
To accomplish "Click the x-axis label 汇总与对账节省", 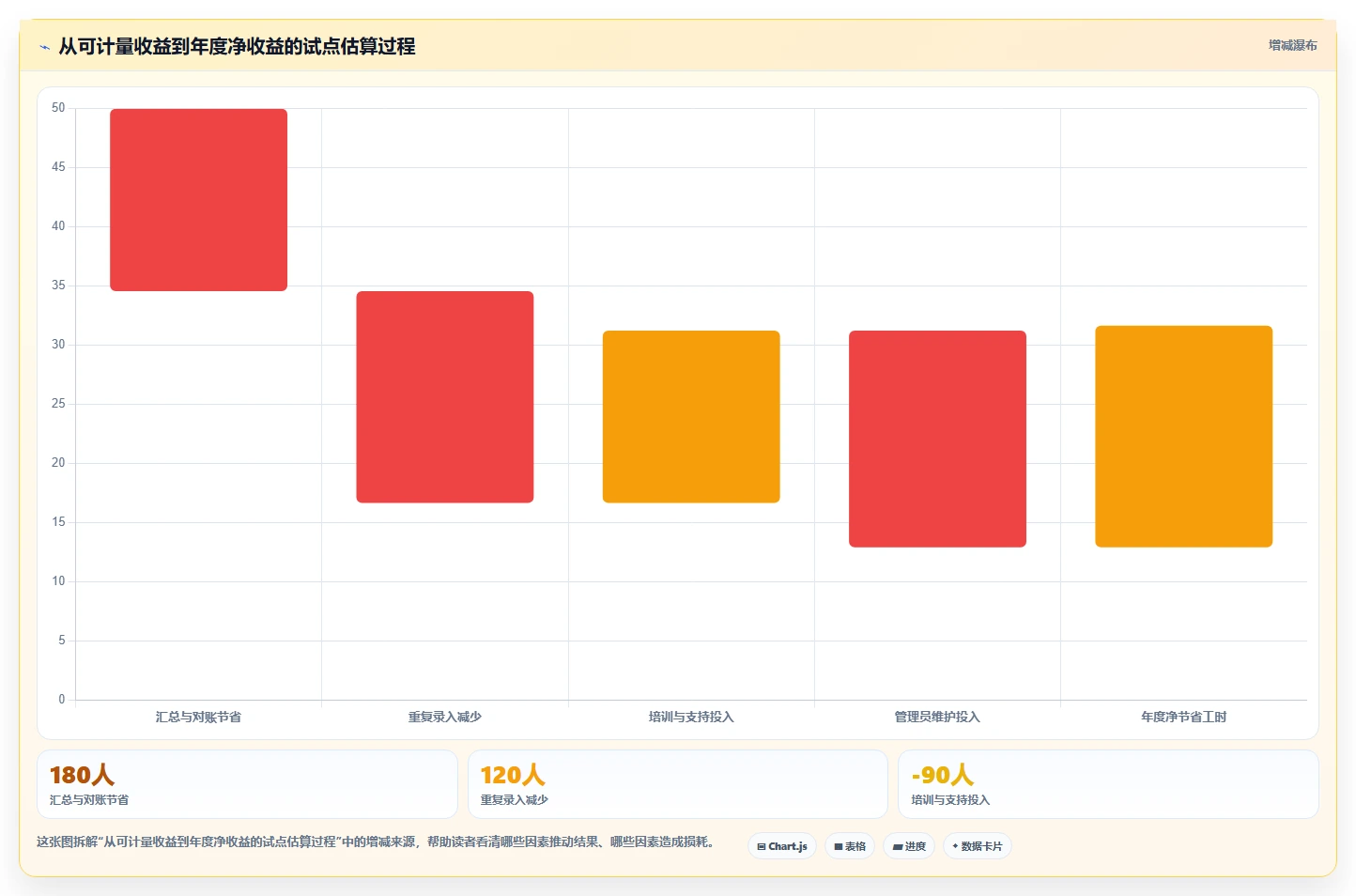I will pyautogui.click(x=198, y=717).
